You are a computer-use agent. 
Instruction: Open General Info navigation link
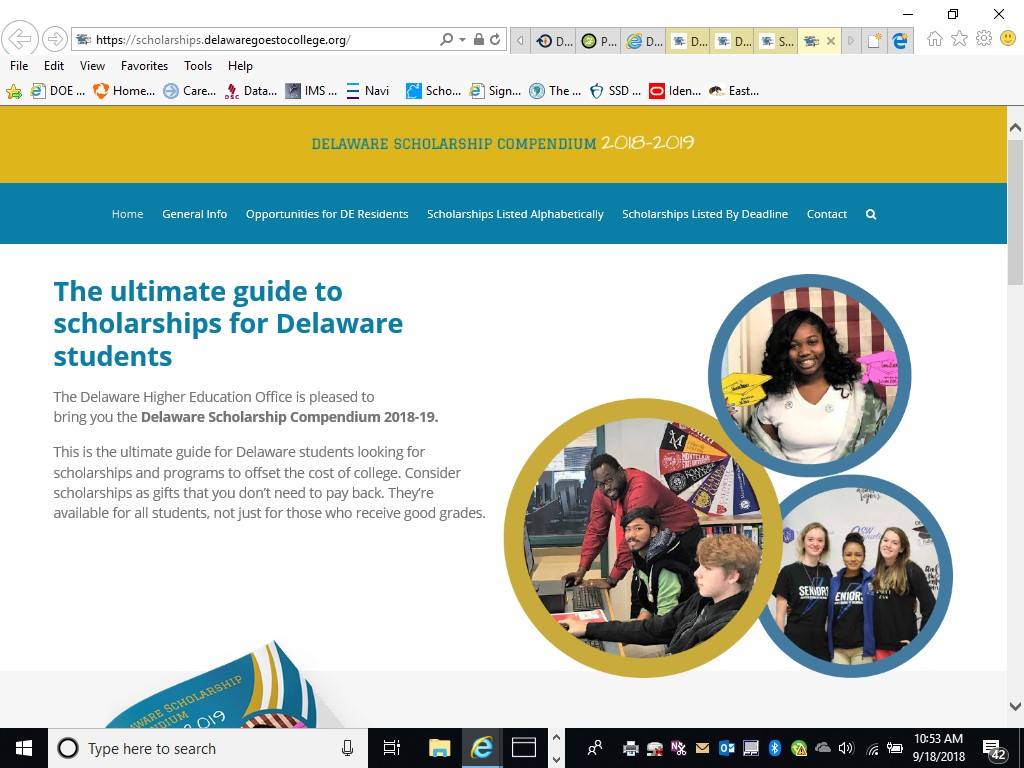point(195,214)
